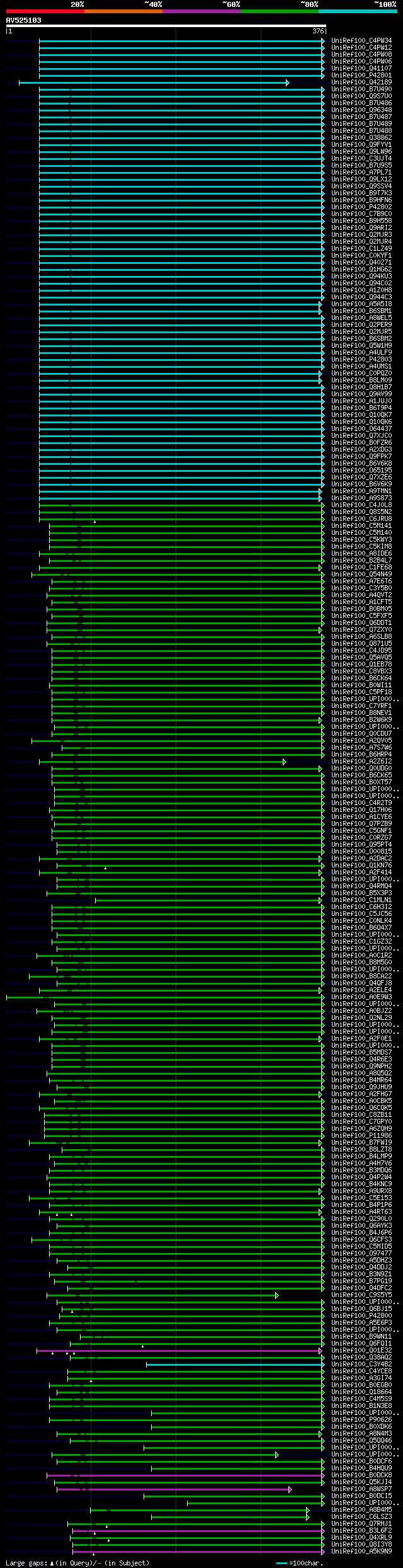Open UniRef100_A4QVT2 alignment entry
Image resolution: width=403 pixels, height=1568 pixels.
361,595
